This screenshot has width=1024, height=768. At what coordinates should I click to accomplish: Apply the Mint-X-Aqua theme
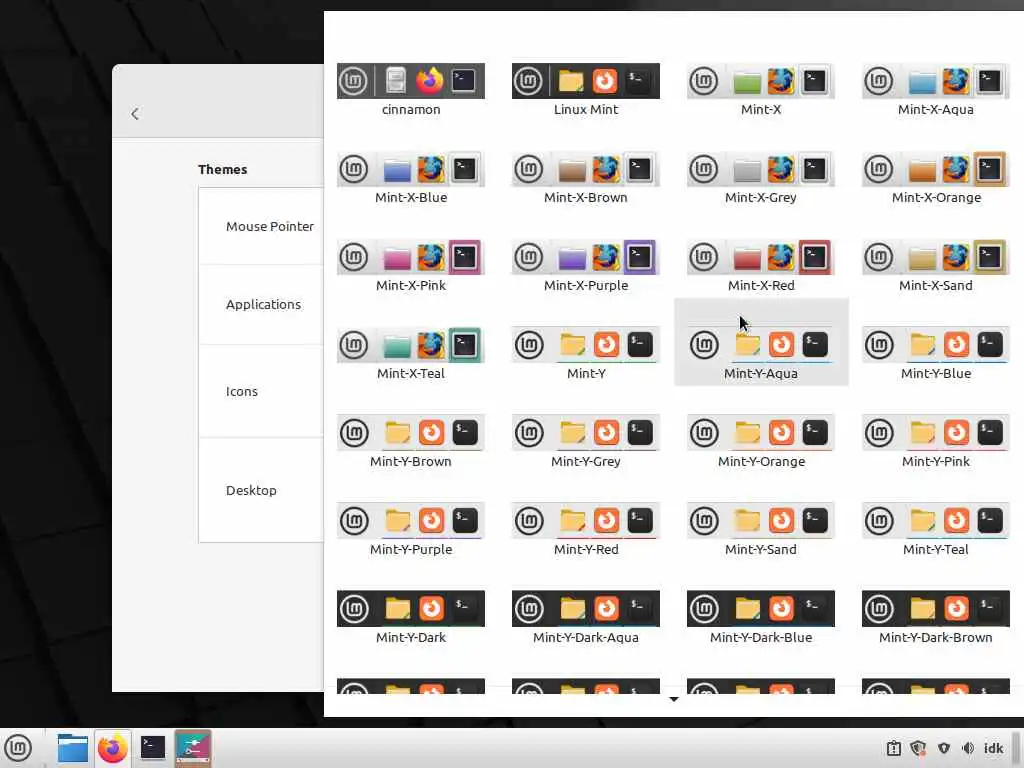(936, 89)
